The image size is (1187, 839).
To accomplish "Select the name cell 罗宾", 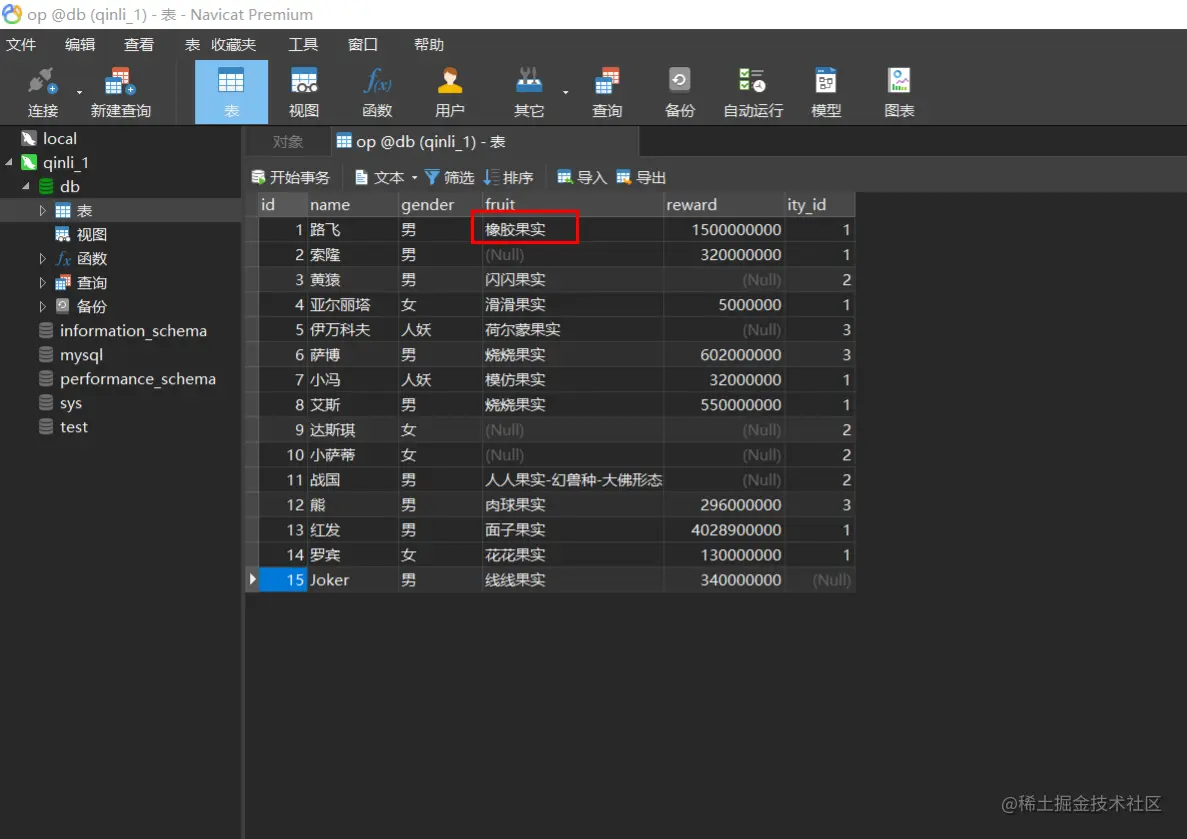I will (352, 555).
